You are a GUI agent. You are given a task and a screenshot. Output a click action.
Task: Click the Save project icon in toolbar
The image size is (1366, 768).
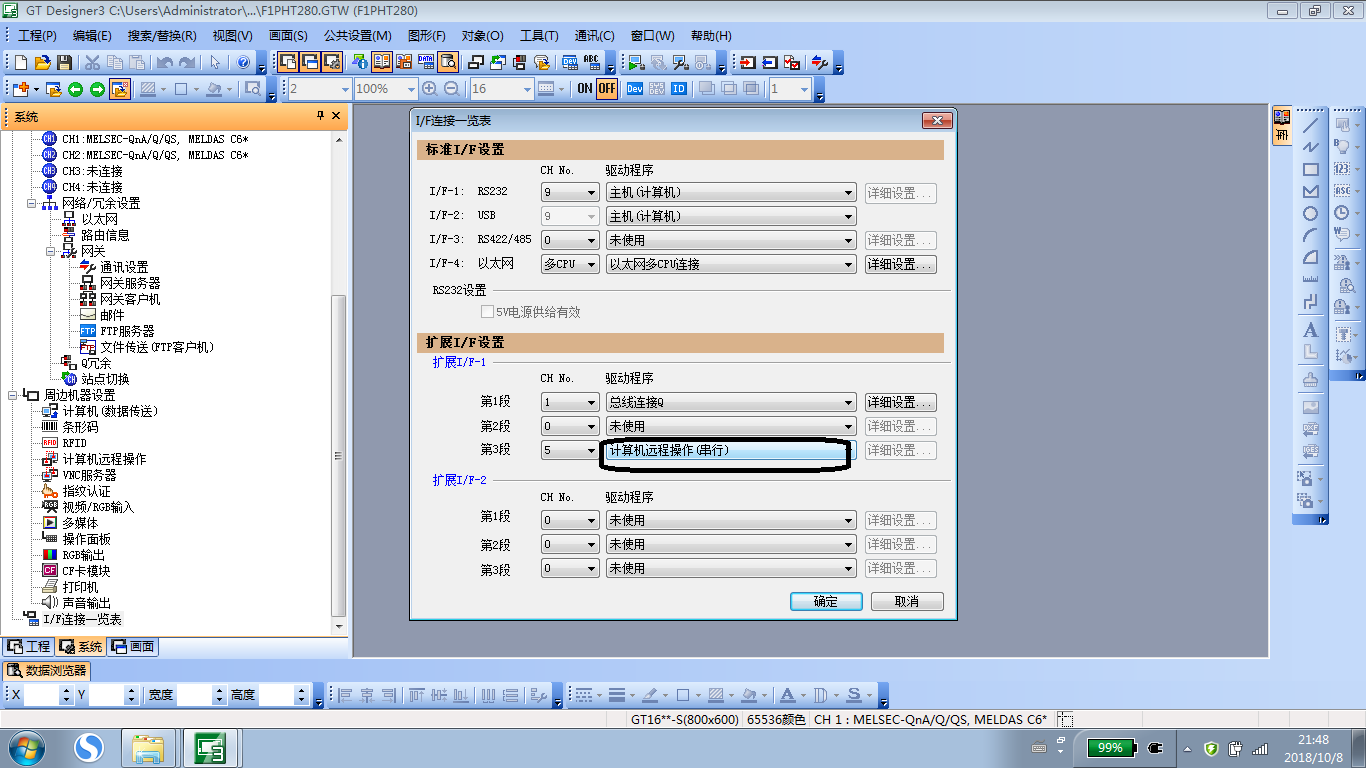click(64, 62)
